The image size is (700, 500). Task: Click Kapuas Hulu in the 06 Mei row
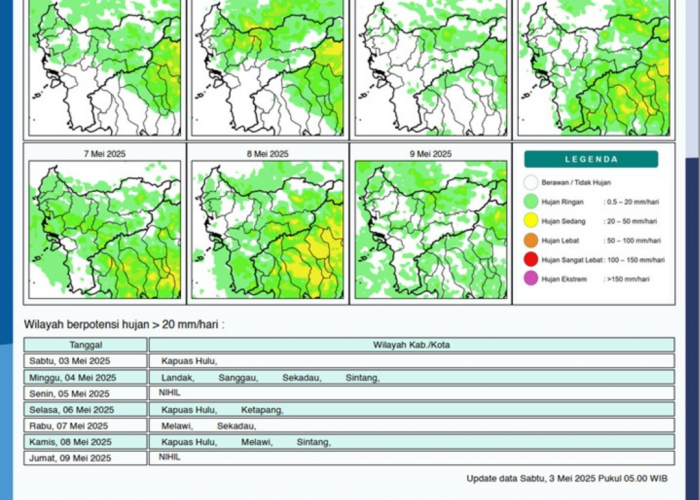pos(189,410)
